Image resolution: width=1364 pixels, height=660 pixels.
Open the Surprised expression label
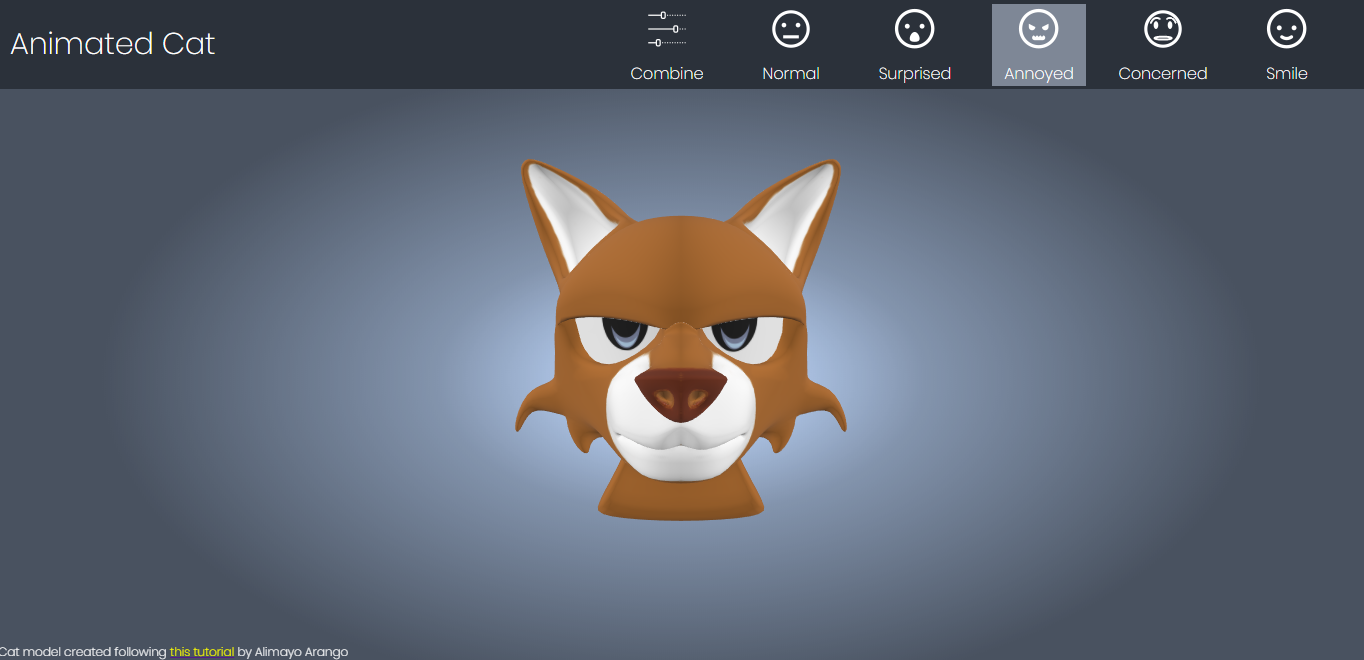(914, 73)
